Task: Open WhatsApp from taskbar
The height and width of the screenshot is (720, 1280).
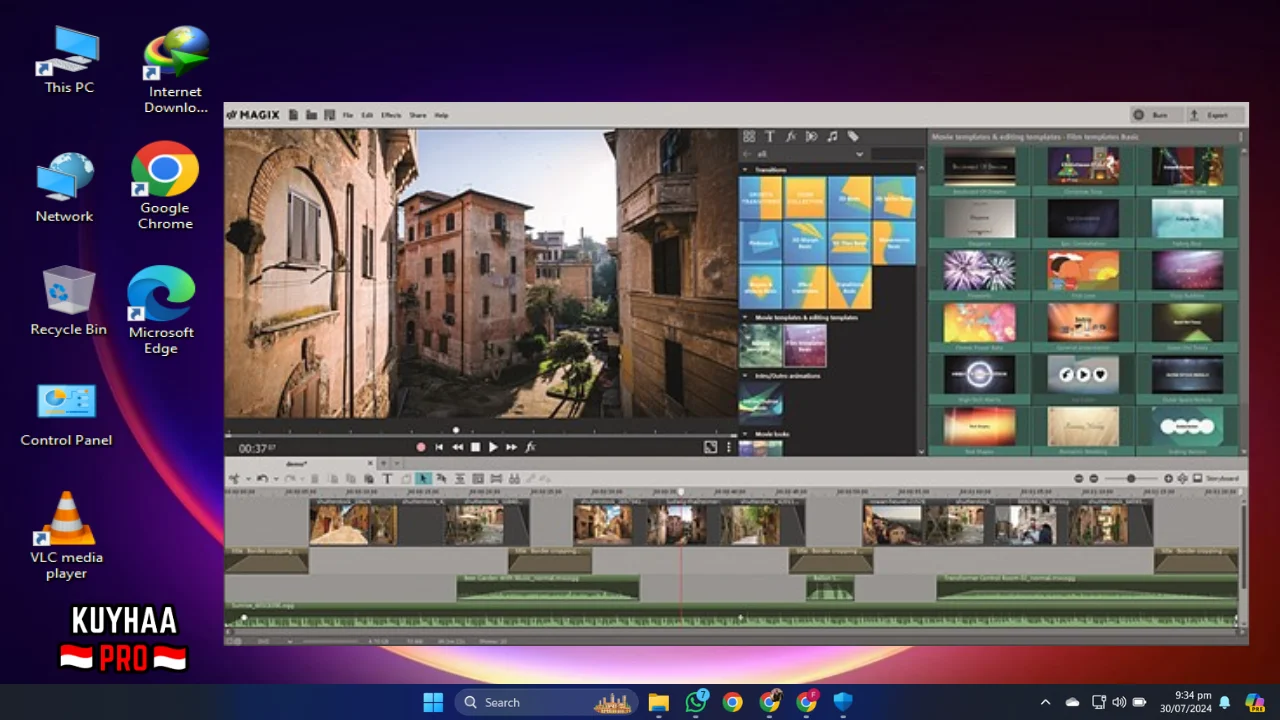Action: pyautogui.click(x=696, y=702)
